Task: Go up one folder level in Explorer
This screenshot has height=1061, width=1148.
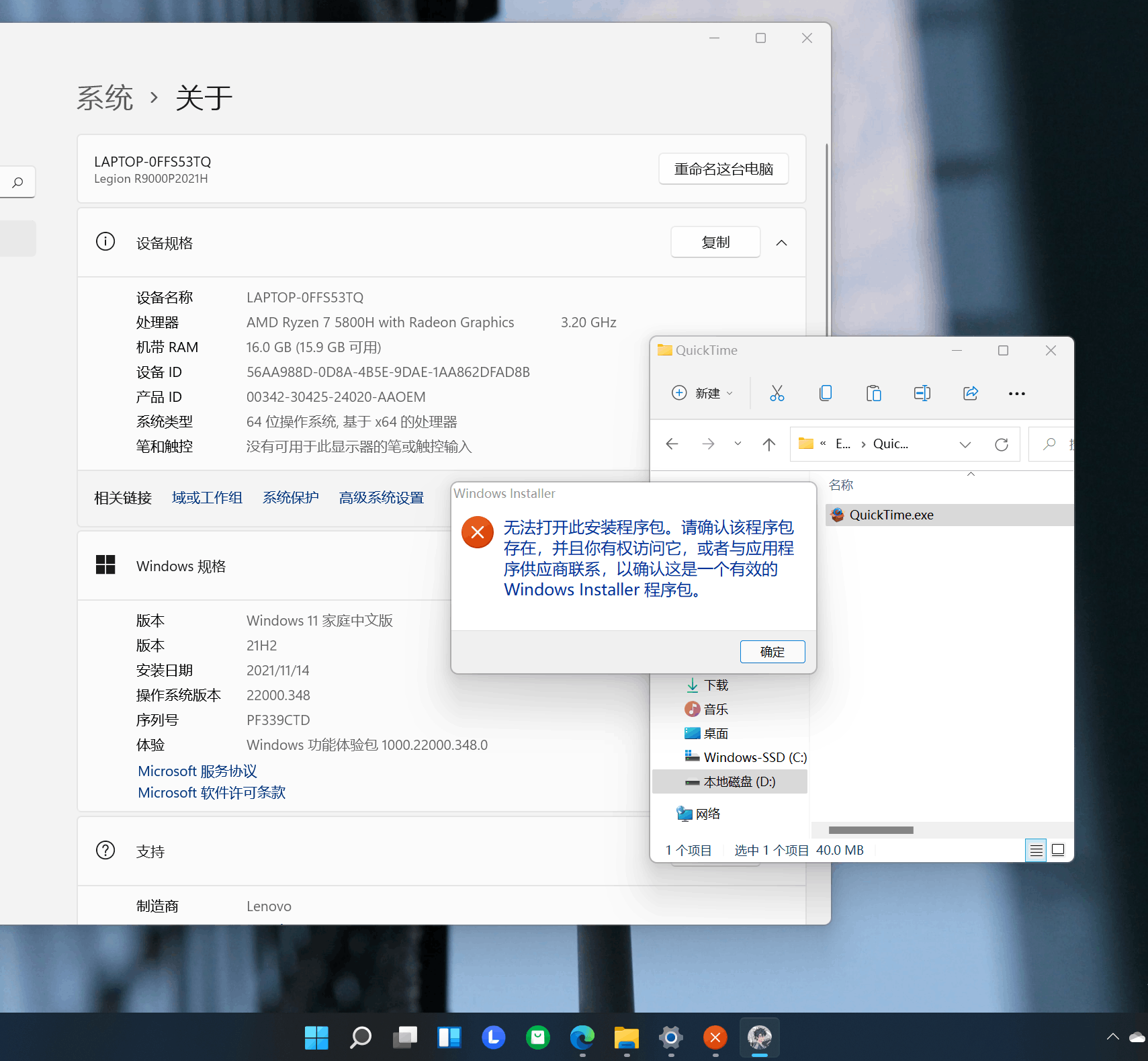Action: [x=769, y=444]
